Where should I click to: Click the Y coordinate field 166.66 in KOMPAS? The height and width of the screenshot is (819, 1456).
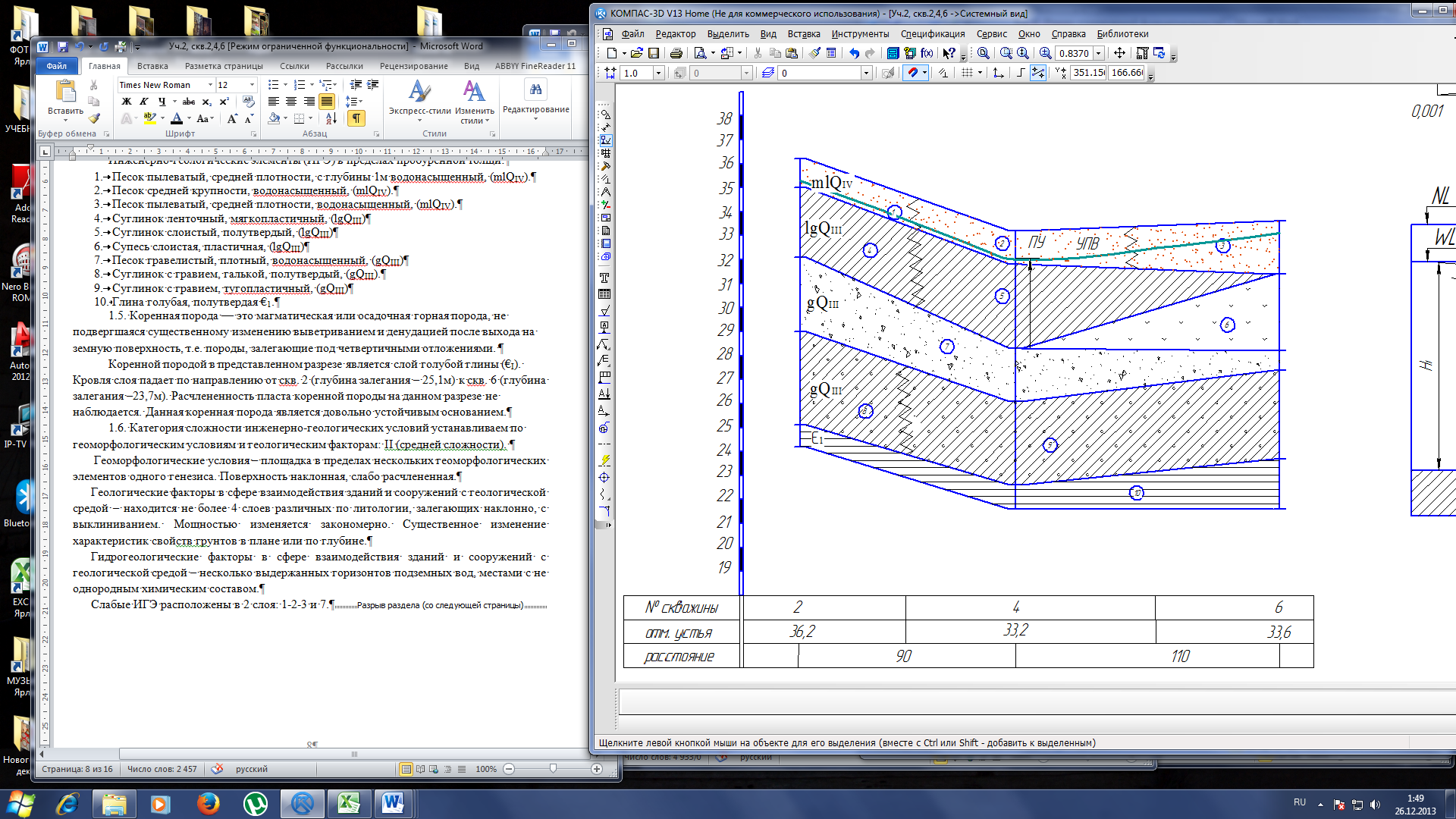[1127, 73]
